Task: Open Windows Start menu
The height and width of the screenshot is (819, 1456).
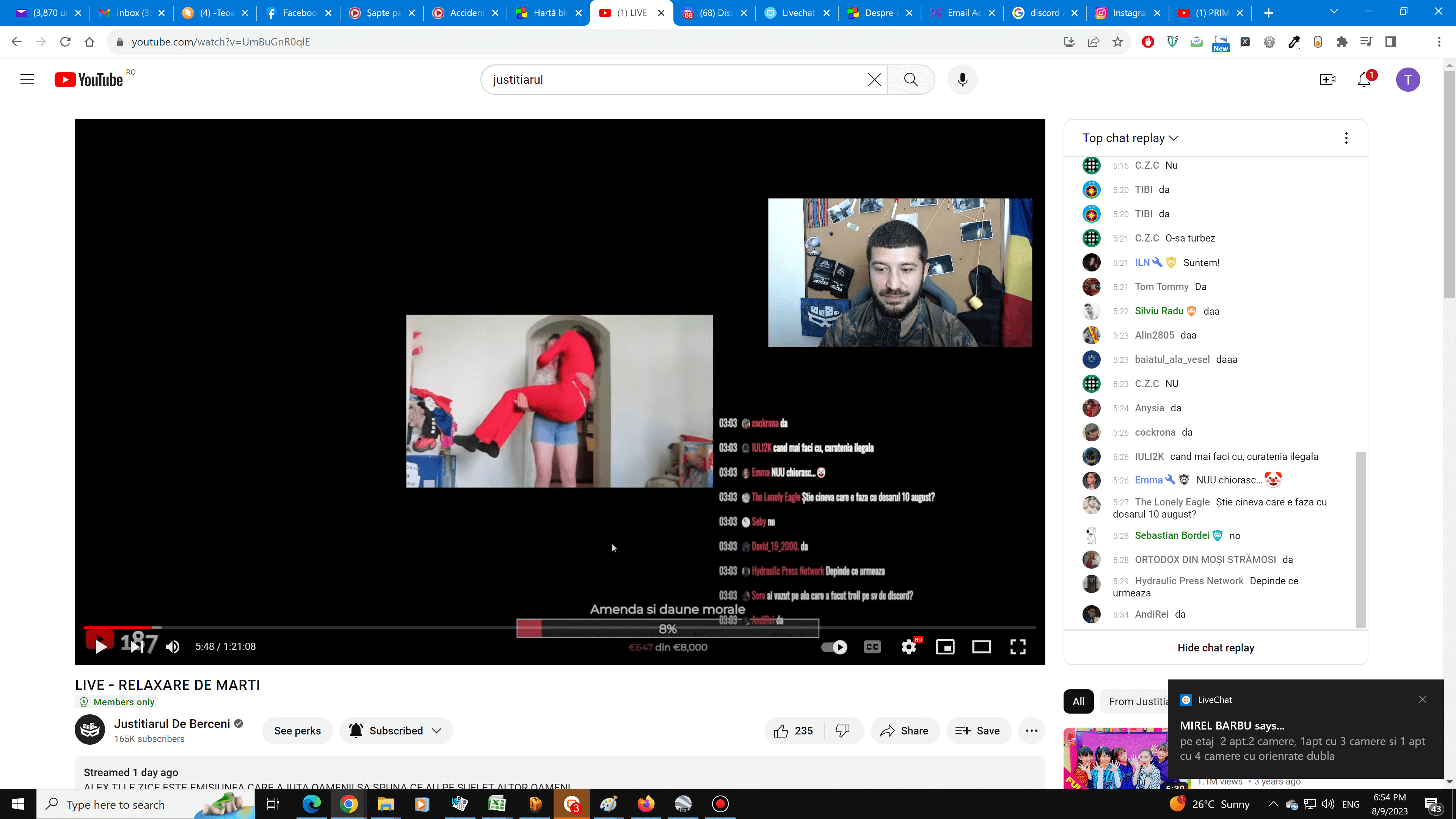Action: [18, 804]
